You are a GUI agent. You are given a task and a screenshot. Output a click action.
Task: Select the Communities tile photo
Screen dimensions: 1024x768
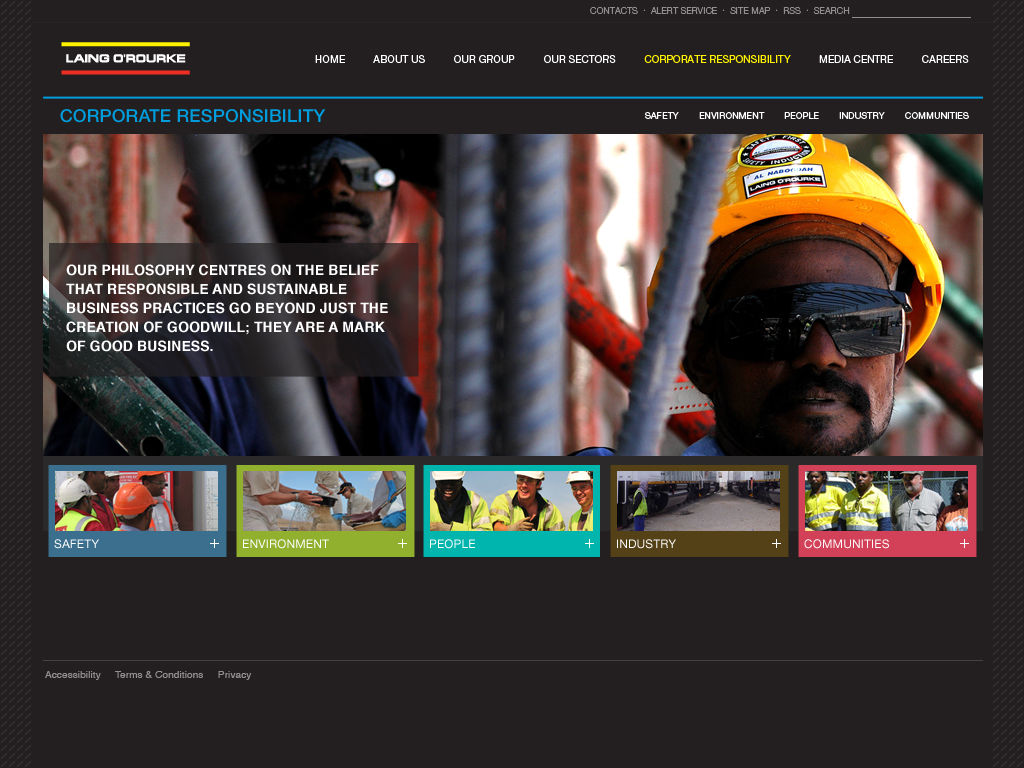pyautogui.click(x=886, y=501)
